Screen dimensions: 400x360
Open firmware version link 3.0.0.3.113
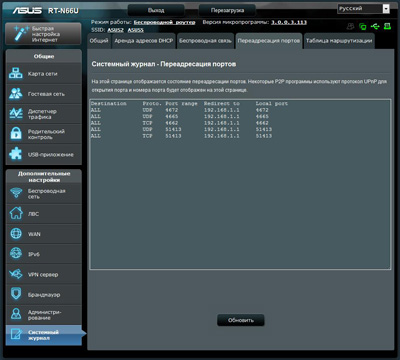pyautogui.click(x=289, y=22)
